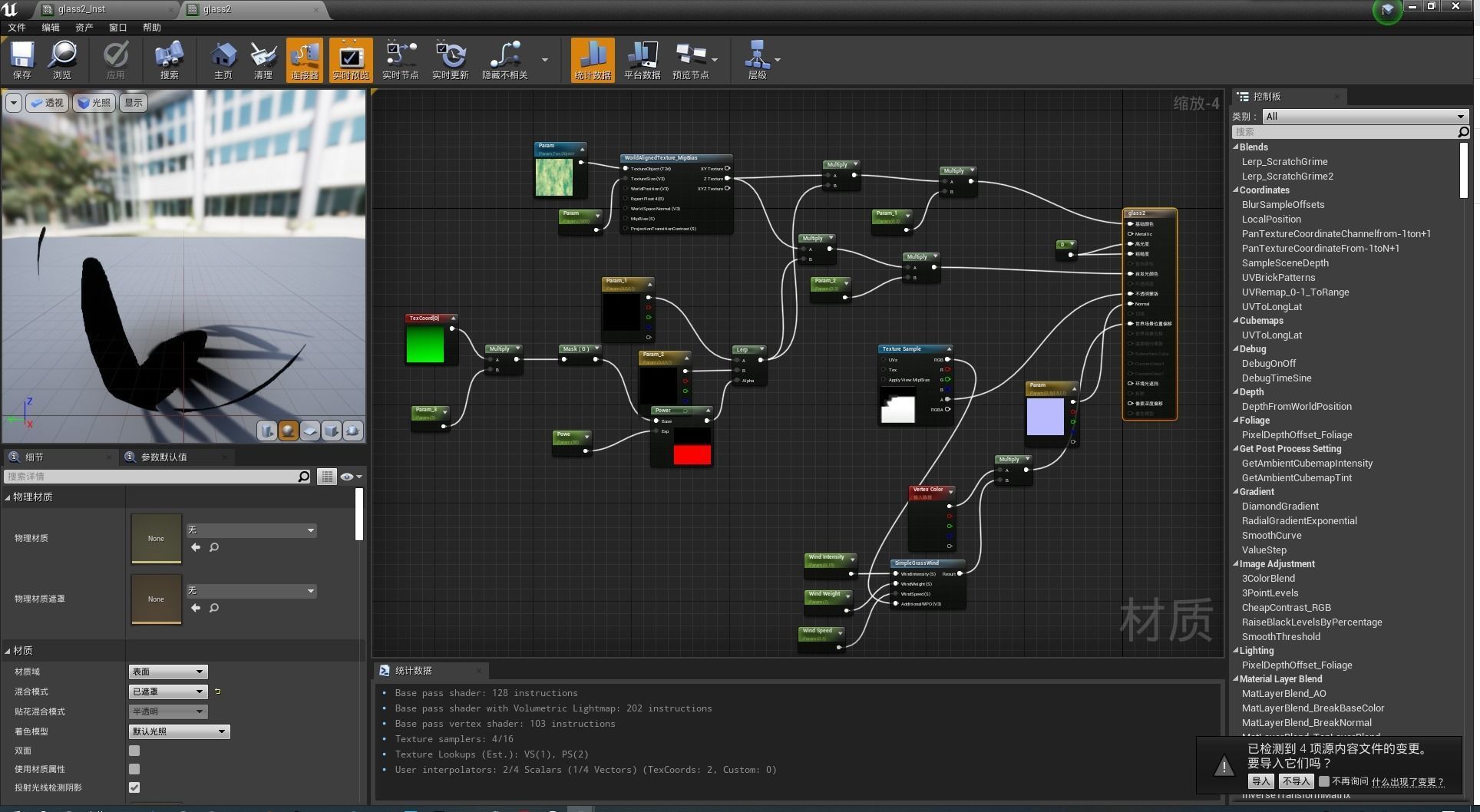Open the 透视 (Perspective) view mode button
1480x812 pixels.
pyautogui.click(x=48, y=103)
